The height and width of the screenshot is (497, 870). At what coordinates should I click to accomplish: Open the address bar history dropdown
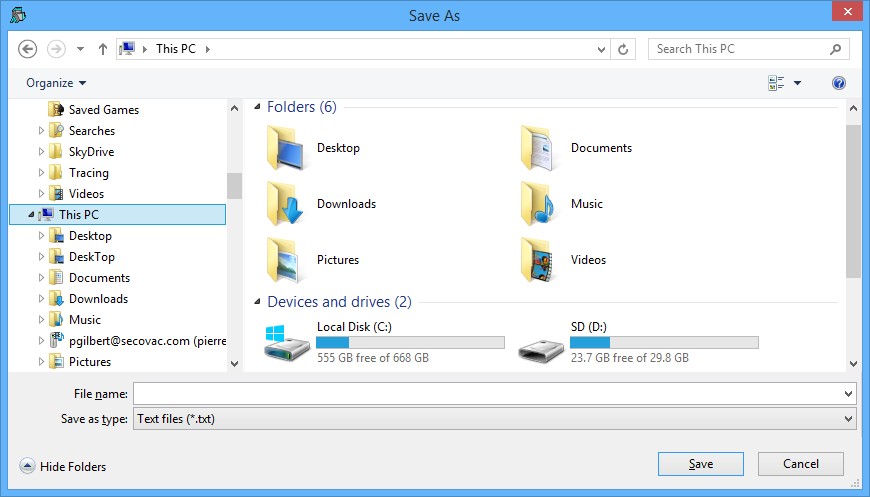[x=601, y=49]
